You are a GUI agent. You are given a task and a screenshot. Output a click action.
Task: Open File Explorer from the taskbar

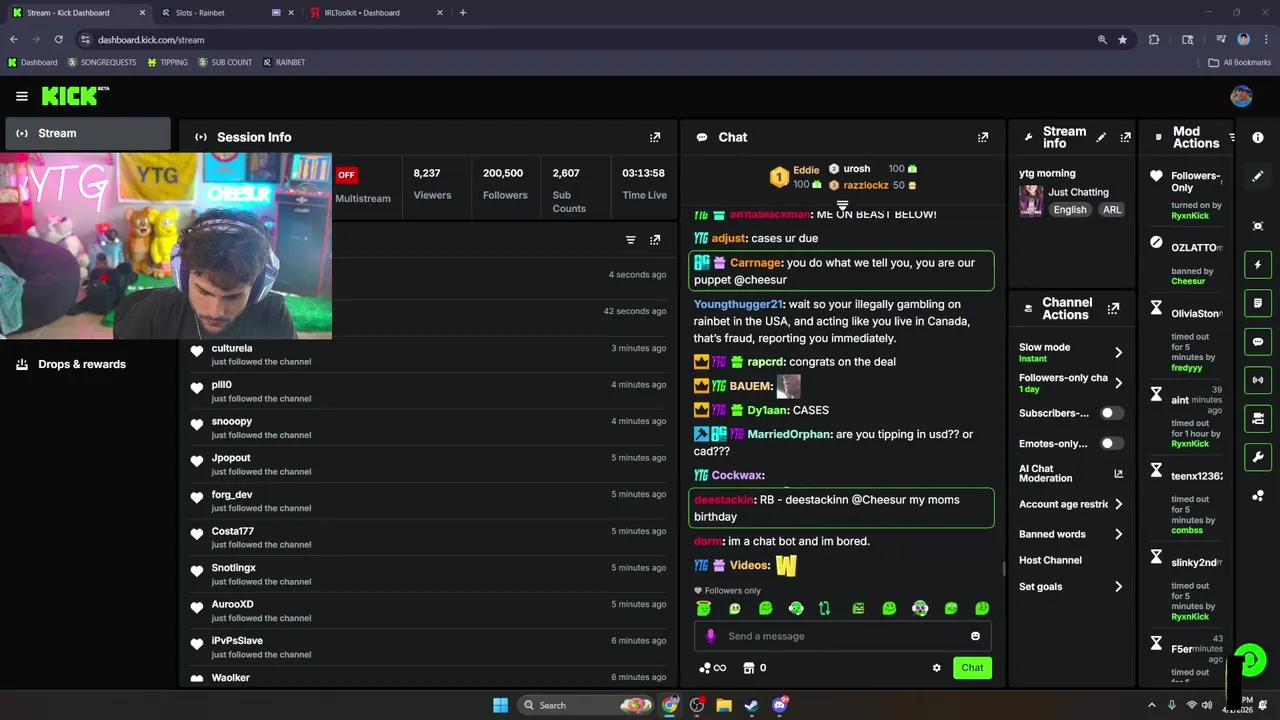coord(724,705)
